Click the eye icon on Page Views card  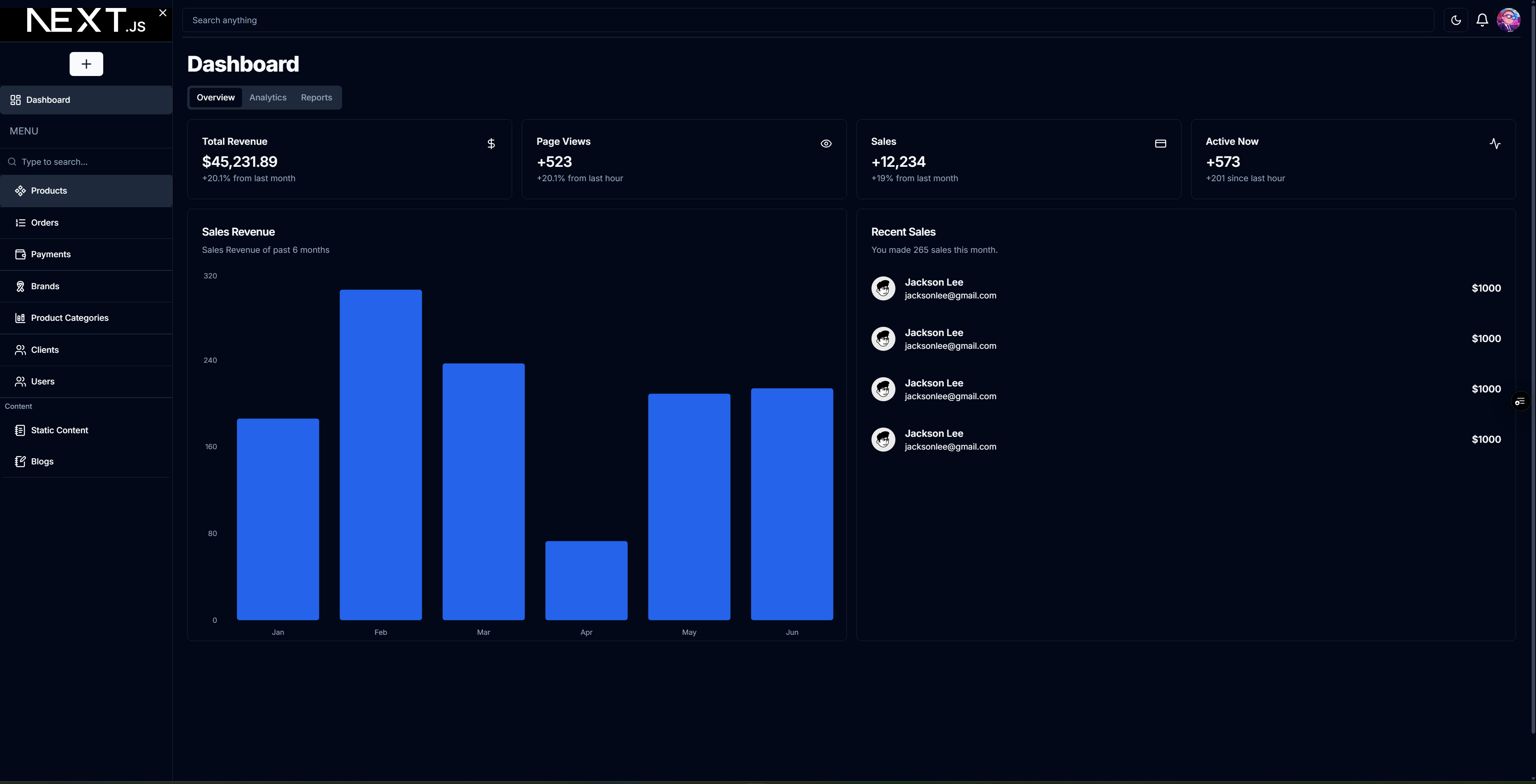826,144
